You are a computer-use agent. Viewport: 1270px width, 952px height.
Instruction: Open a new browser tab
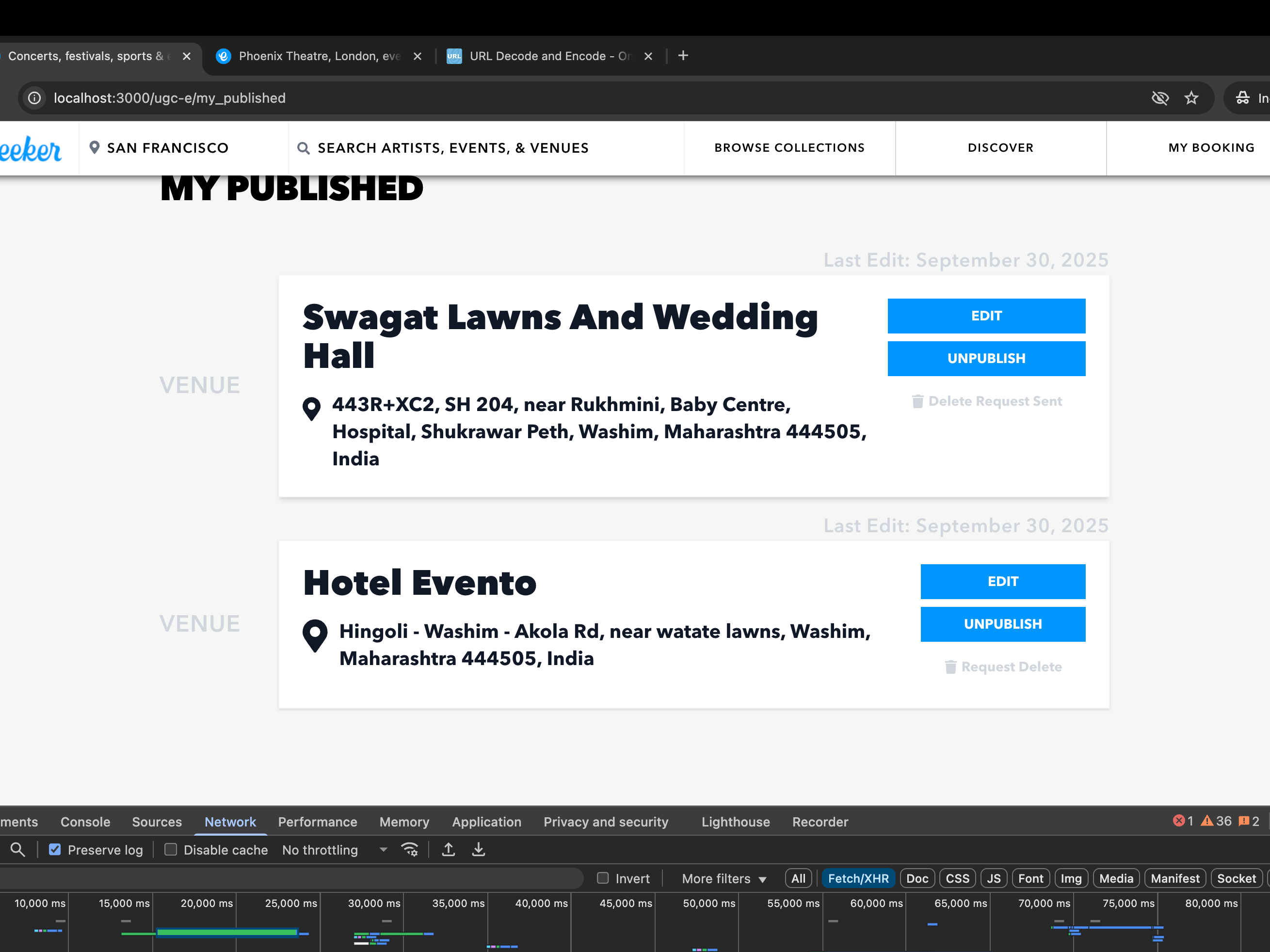pyautogui.click(x=683, y=56)
